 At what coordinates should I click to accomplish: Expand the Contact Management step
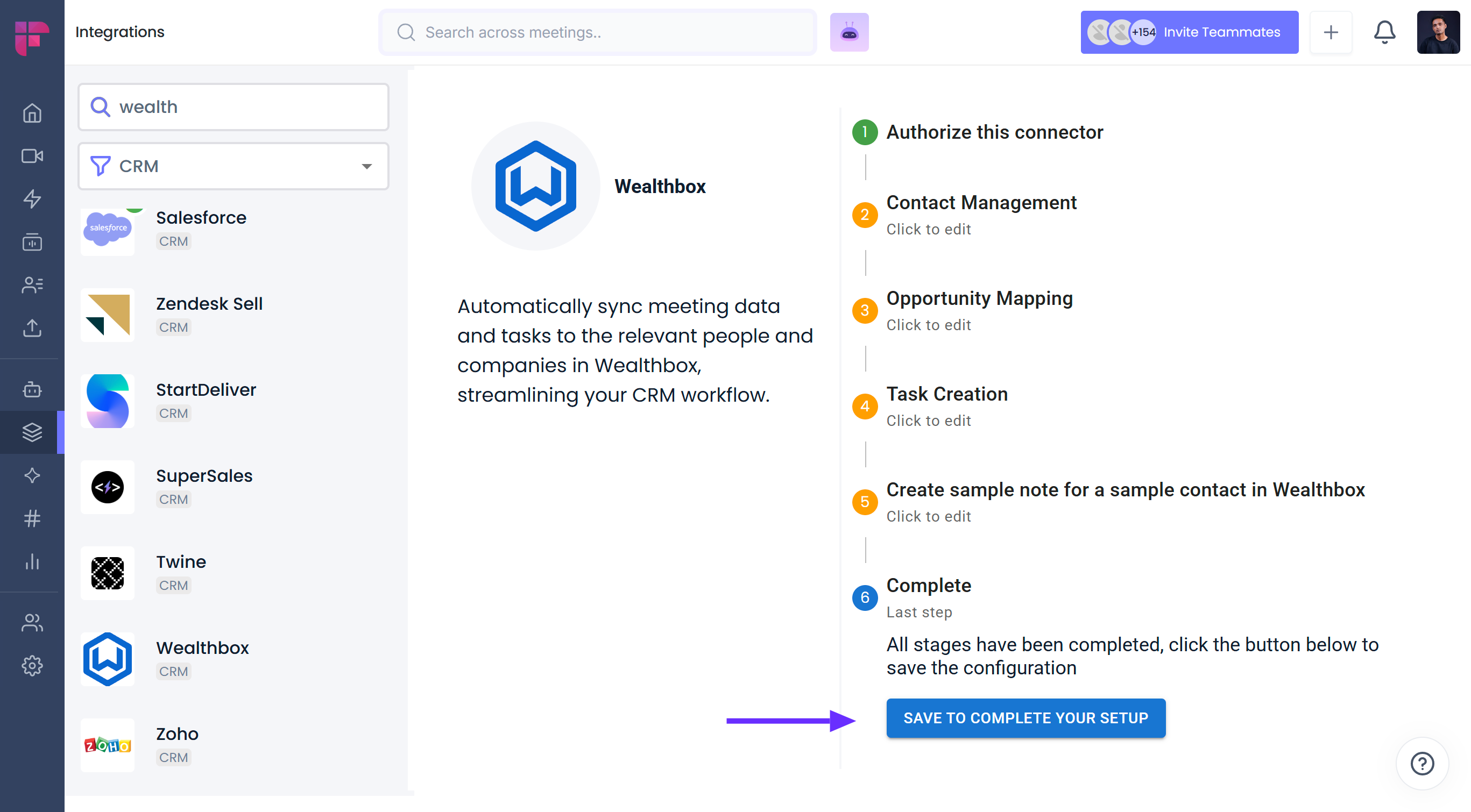[980, 203]
